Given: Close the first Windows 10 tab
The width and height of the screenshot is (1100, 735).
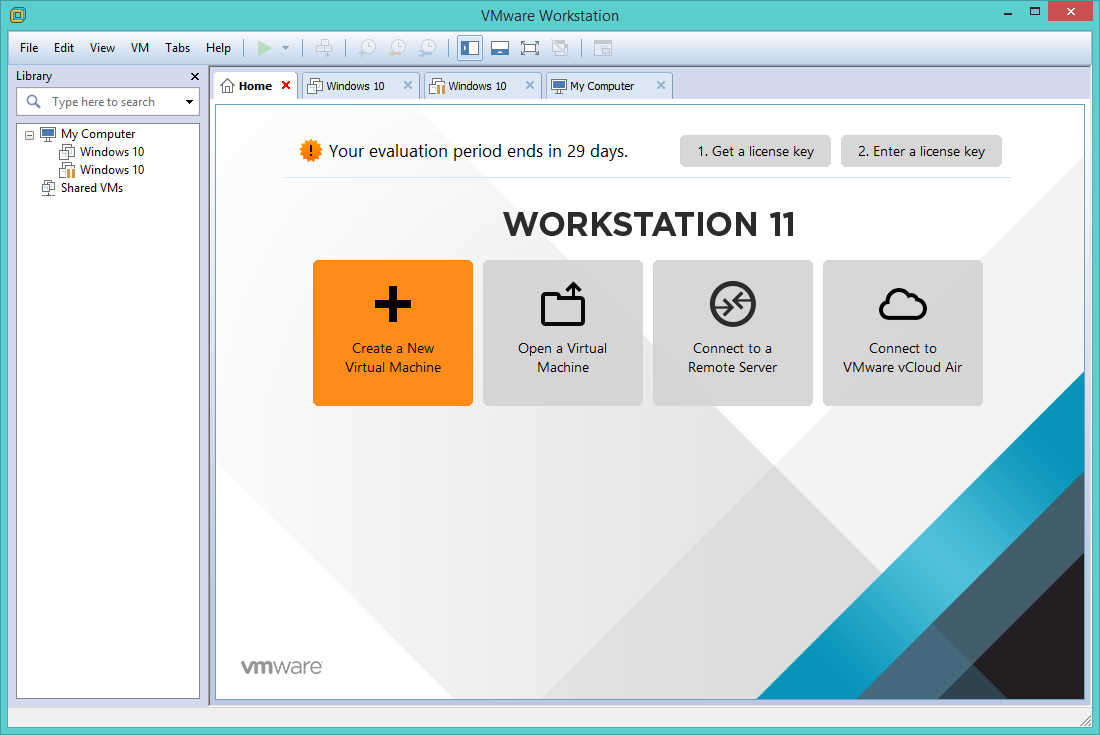Looking at the screenshot, I should point(408,85).
